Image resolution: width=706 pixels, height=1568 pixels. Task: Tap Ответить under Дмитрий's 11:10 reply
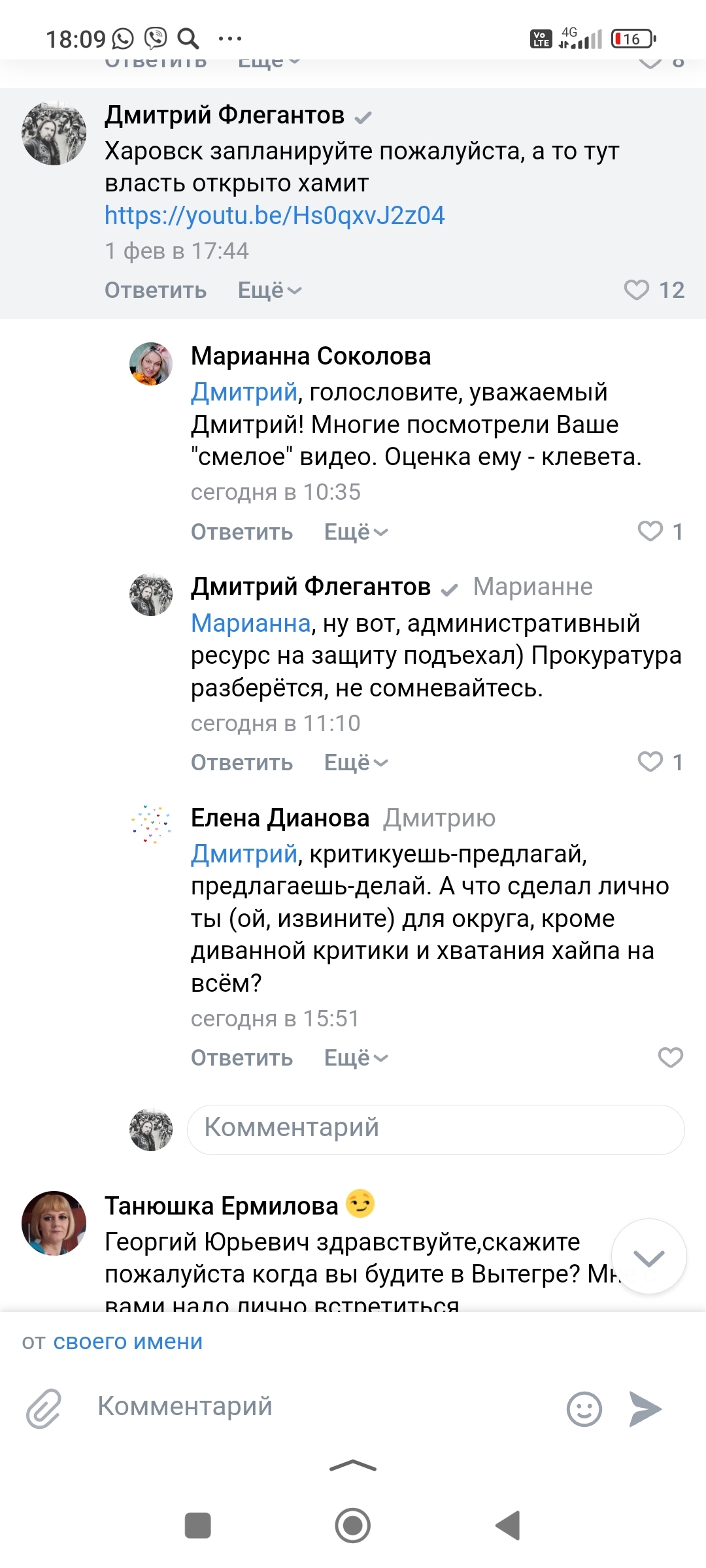click(242, 762)
